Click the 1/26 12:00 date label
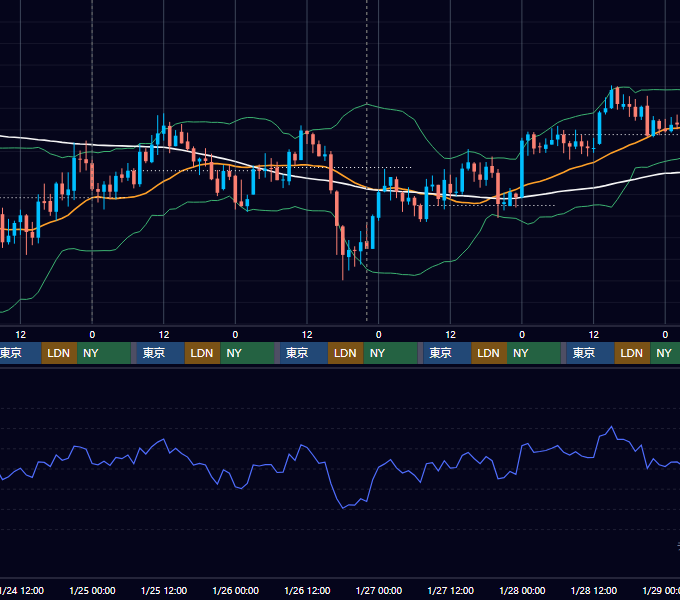This screenshot has height=600, width=680. pos(307,590)
